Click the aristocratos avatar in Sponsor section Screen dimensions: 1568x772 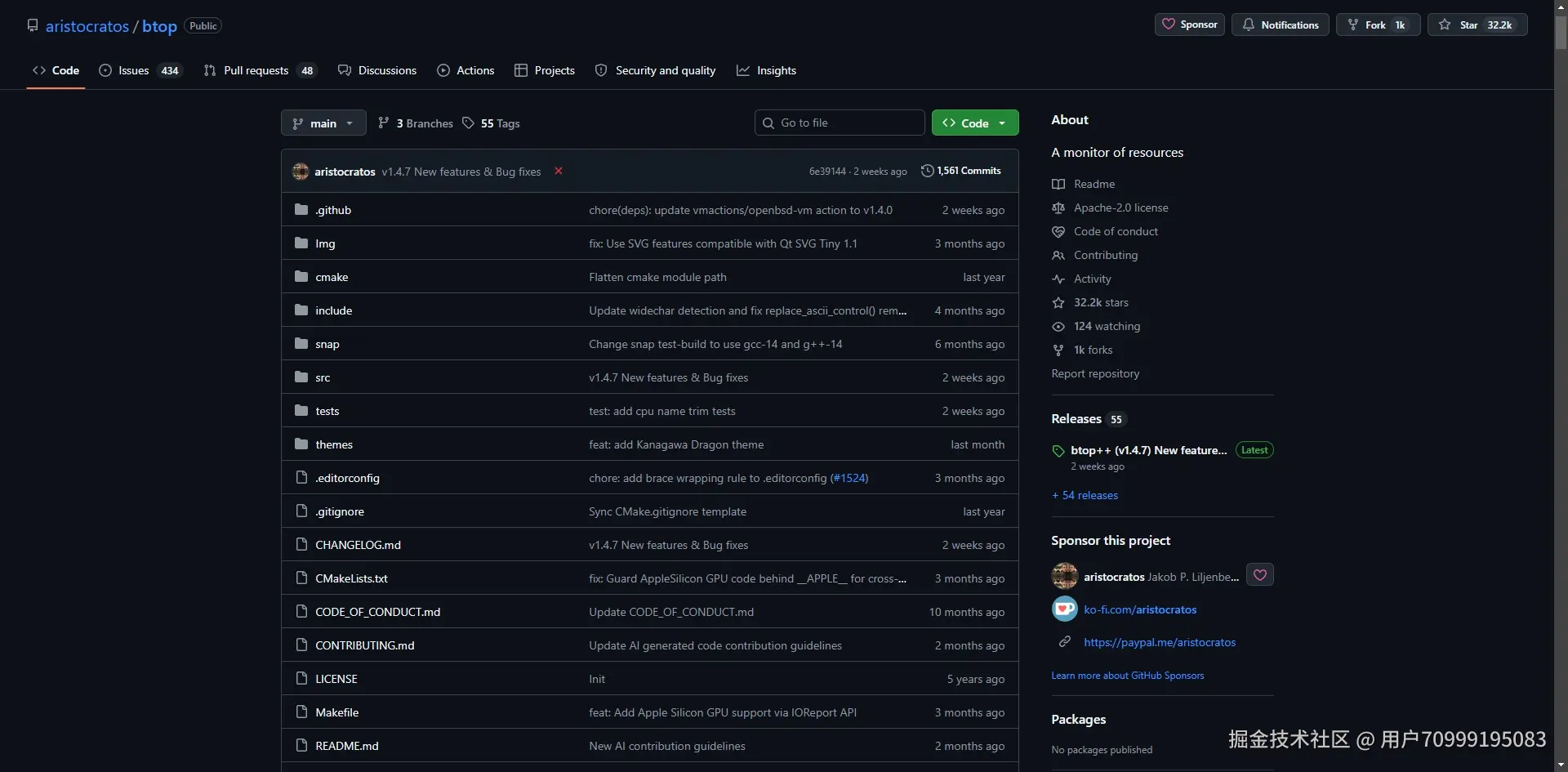tap(1065, 576)
